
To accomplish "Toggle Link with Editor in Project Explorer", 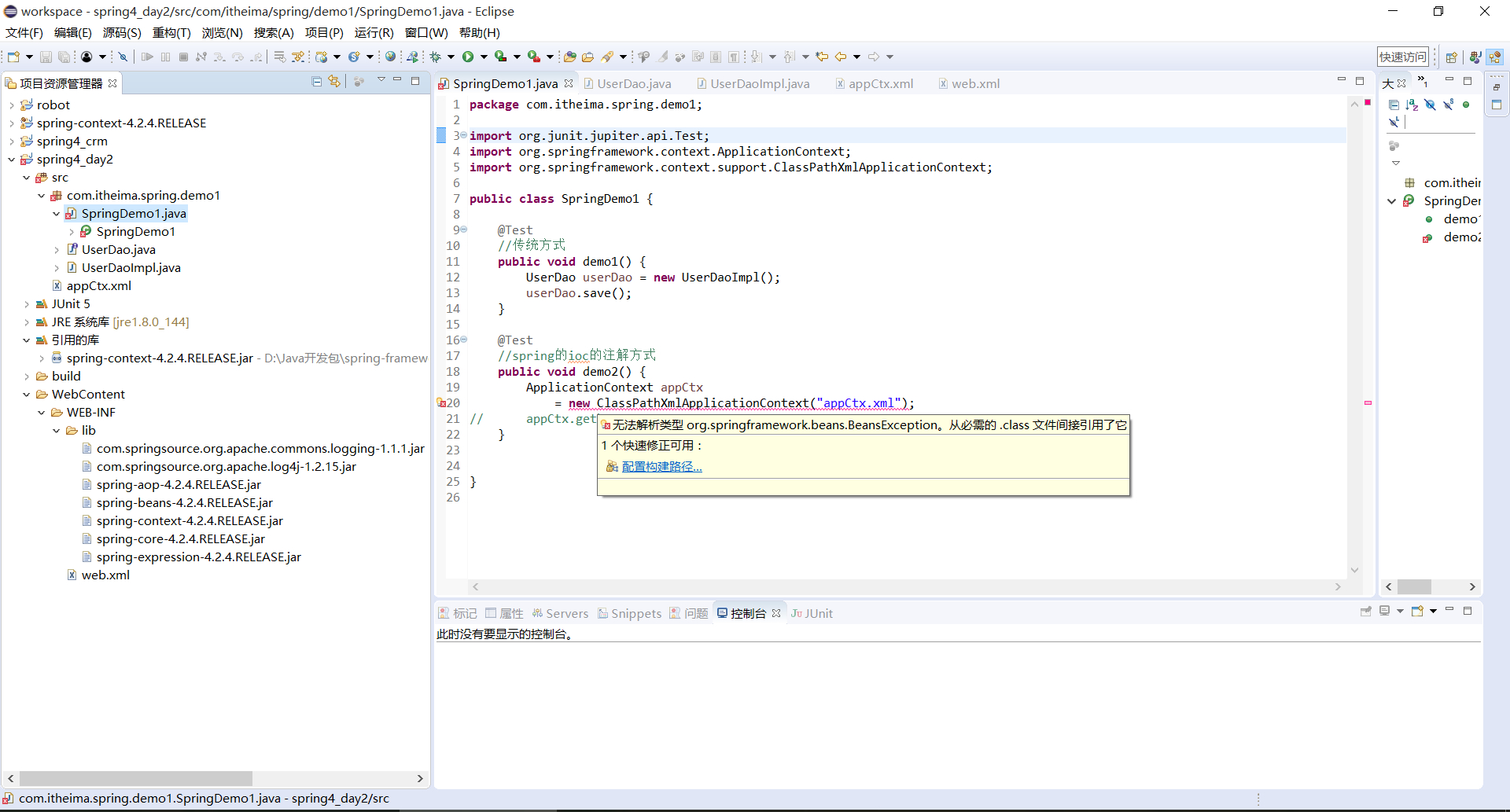I will 334,81.
